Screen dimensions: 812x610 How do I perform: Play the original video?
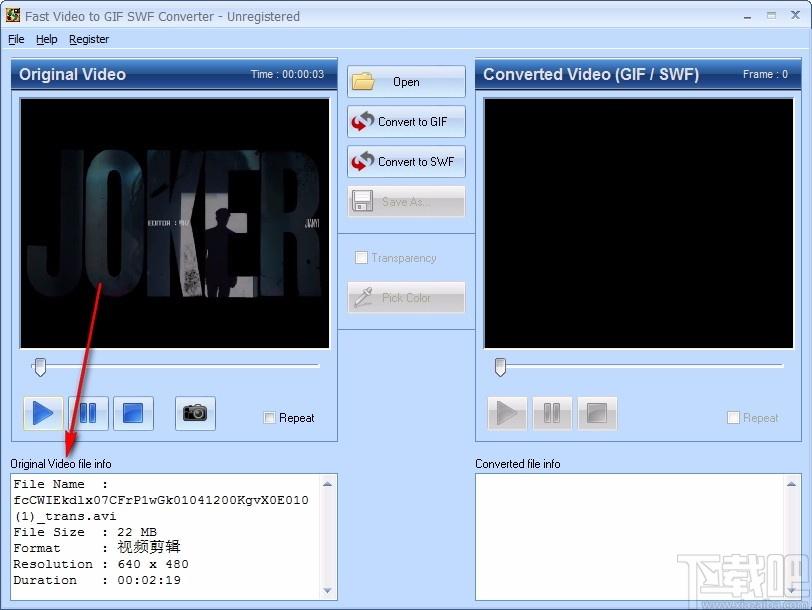(x=43, y=413)
